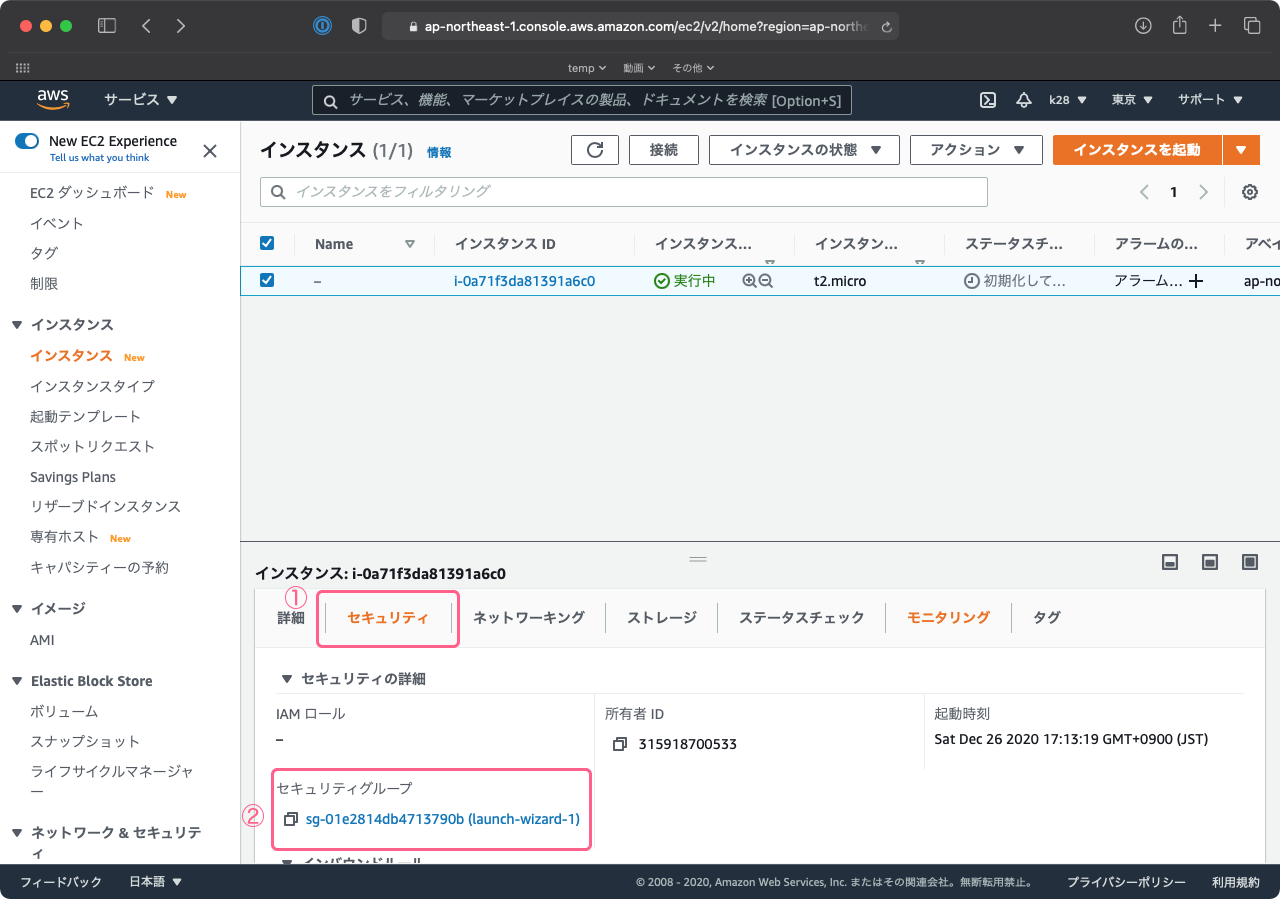Open the favorites grid icon
The width and height of the screenshot is (1280, 900).
pos(22,68)
